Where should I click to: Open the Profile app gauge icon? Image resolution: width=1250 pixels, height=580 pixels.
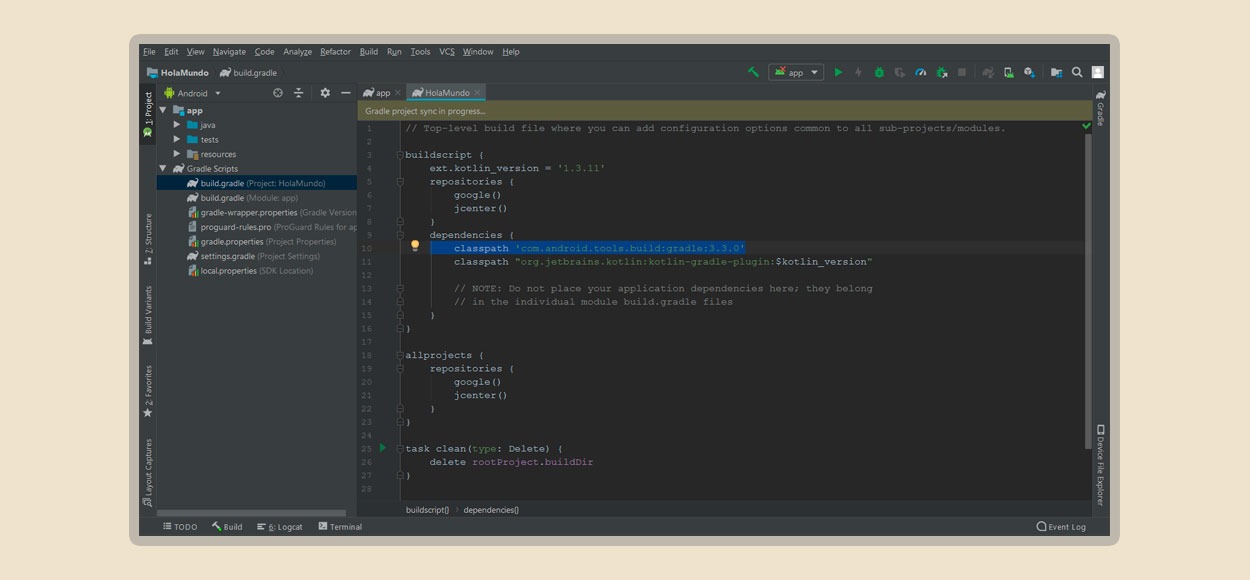point(921,72)
